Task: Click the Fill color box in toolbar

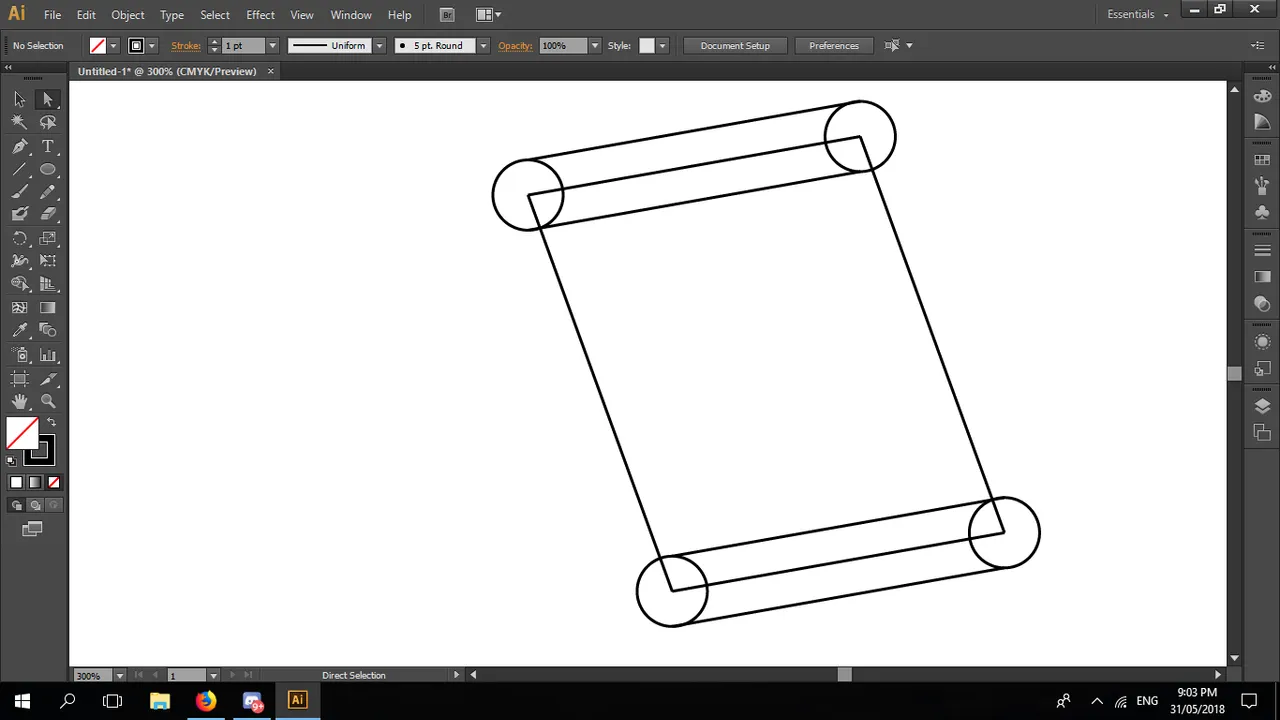Action: (22, 433)
